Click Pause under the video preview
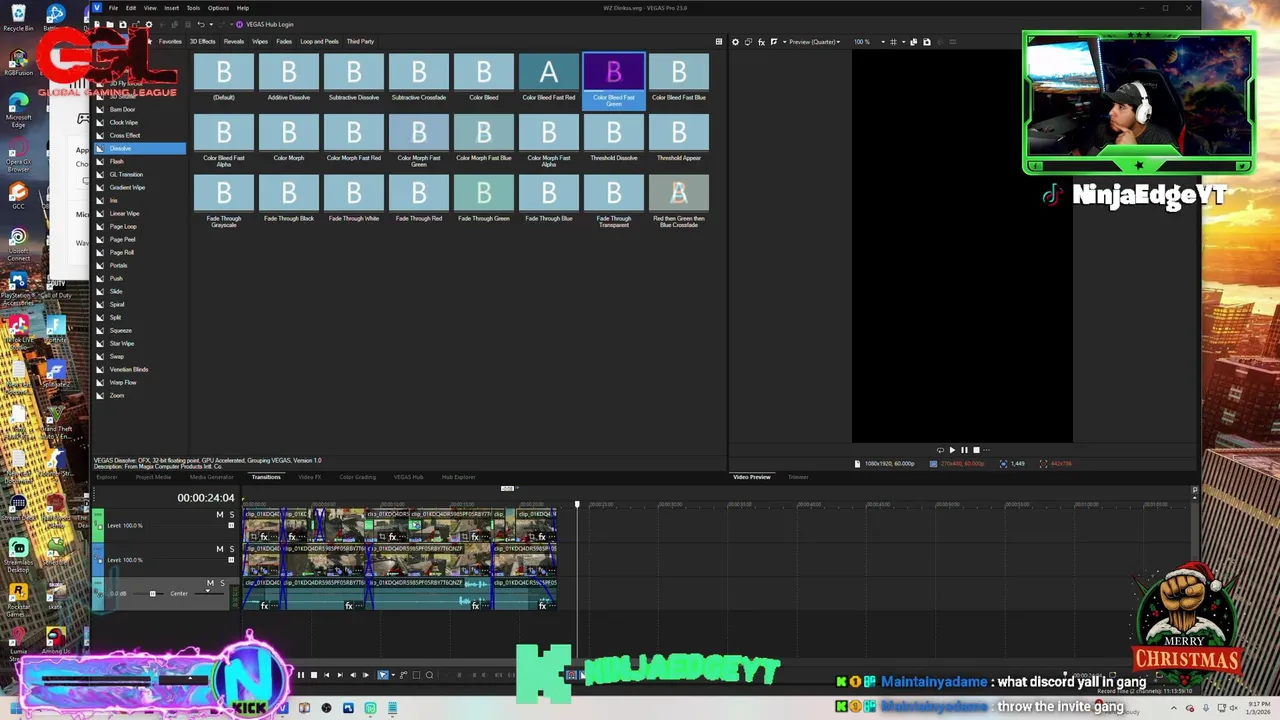This screenshot has width=1280, height=720. [964, 450]
